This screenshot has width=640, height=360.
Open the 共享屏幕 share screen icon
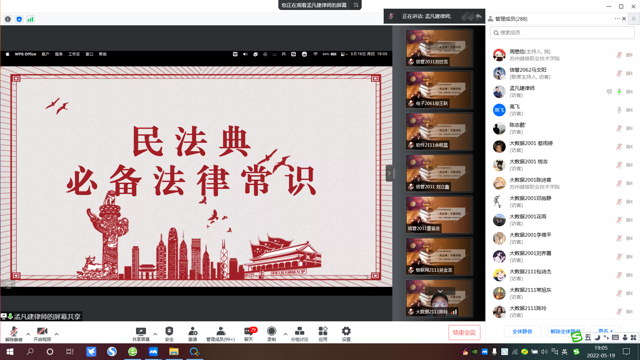coord(141,333)
